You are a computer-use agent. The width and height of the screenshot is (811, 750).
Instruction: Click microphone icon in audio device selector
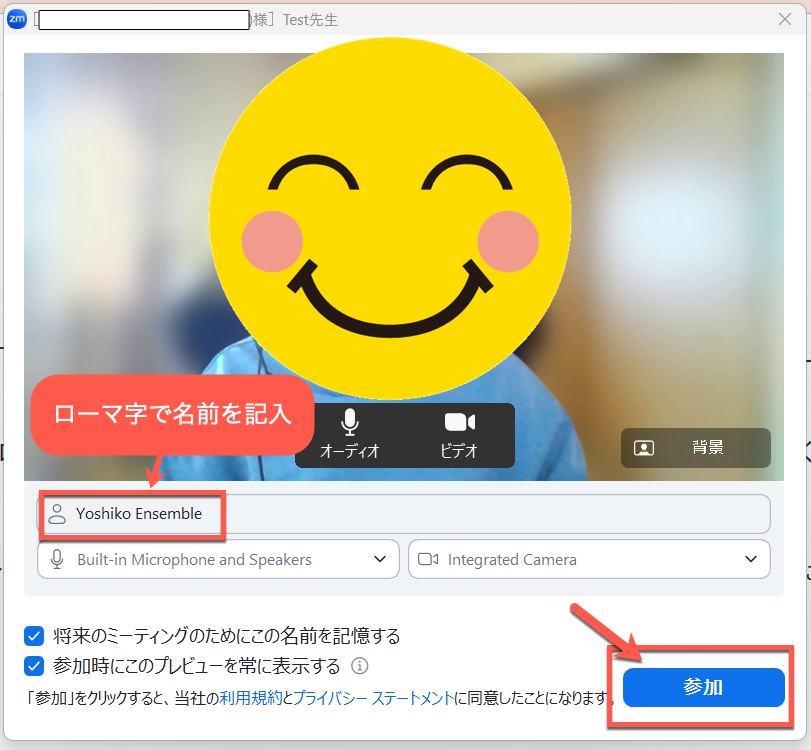(57, 559)
